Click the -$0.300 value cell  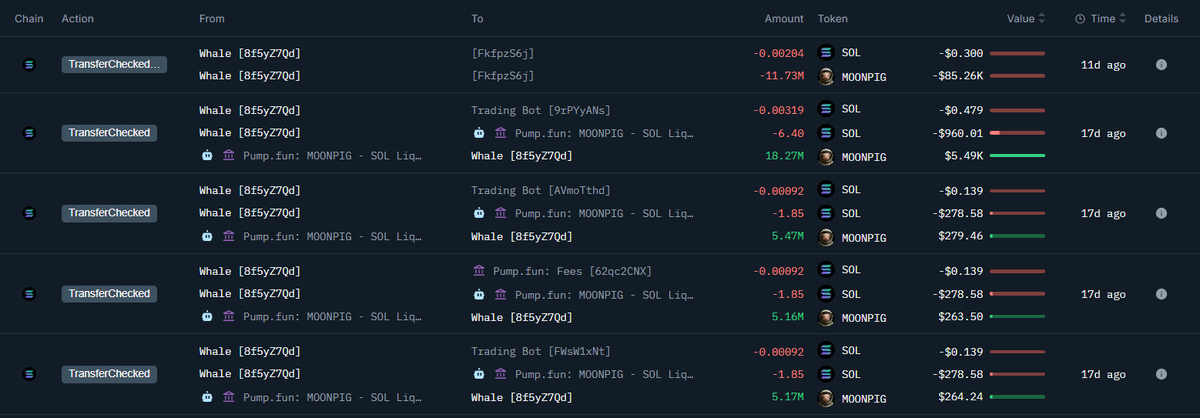[x=961, y=53]
